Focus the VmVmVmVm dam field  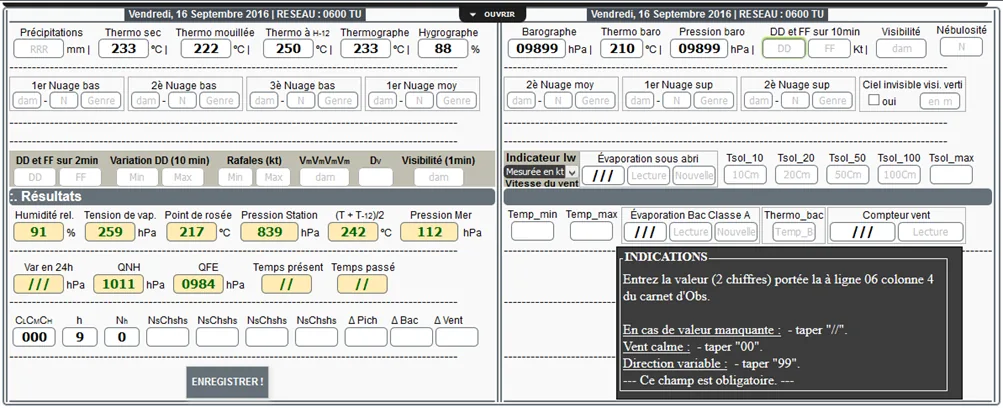pyautogui.click(x=324, y=177)
